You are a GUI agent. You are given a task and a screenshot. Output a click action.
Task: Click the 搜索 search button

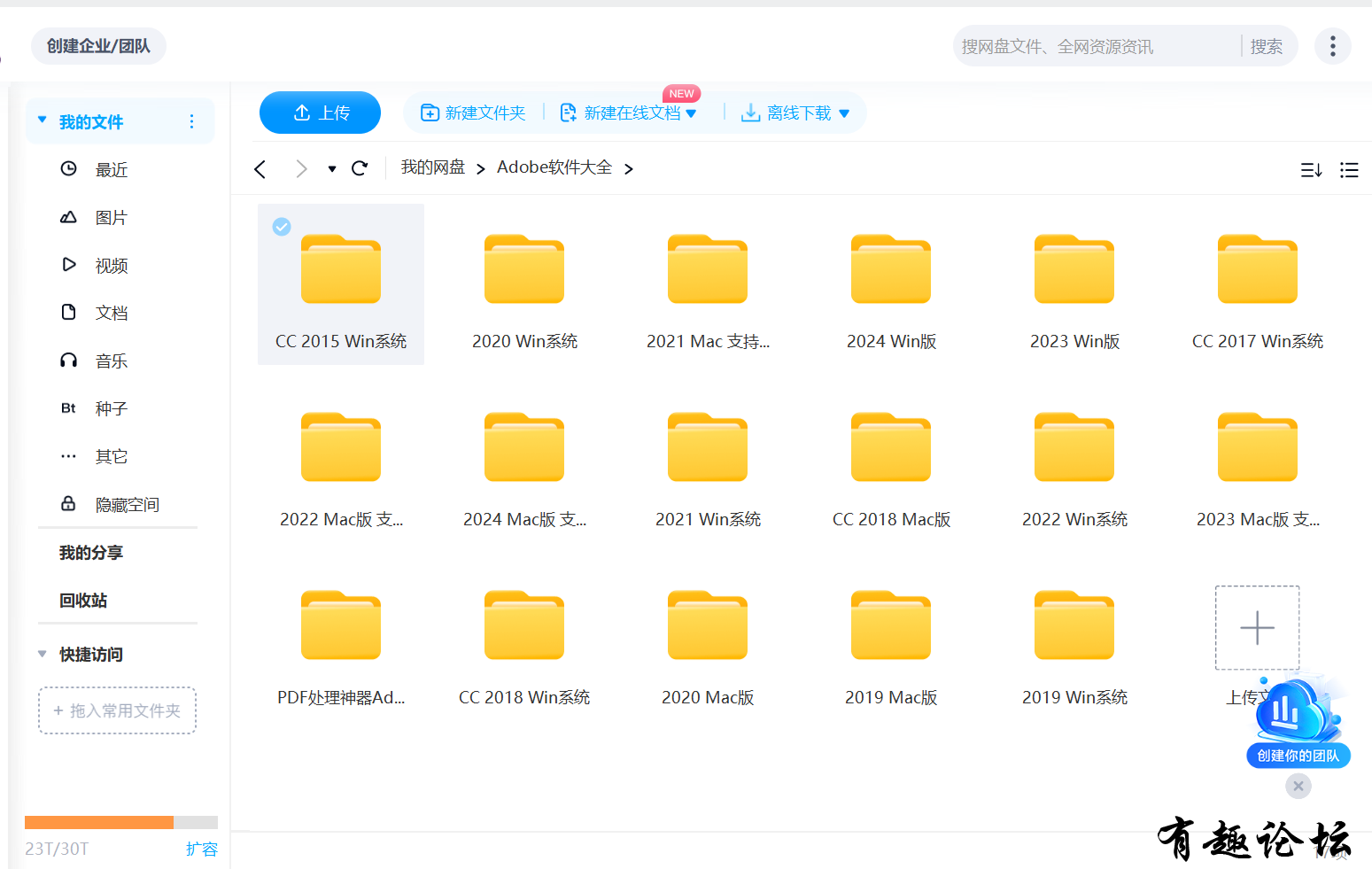coord(1267,46)
